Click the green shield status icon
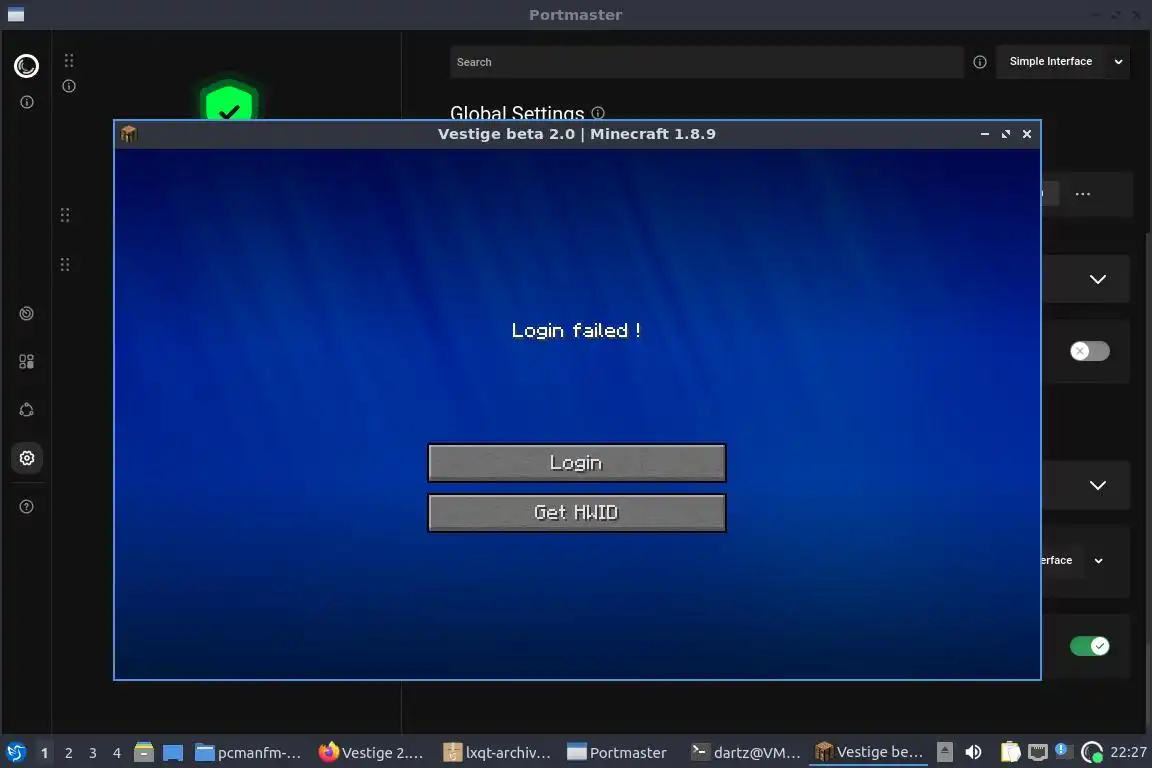This screenshot has height=768, width=1152. [x=229, y=101]
